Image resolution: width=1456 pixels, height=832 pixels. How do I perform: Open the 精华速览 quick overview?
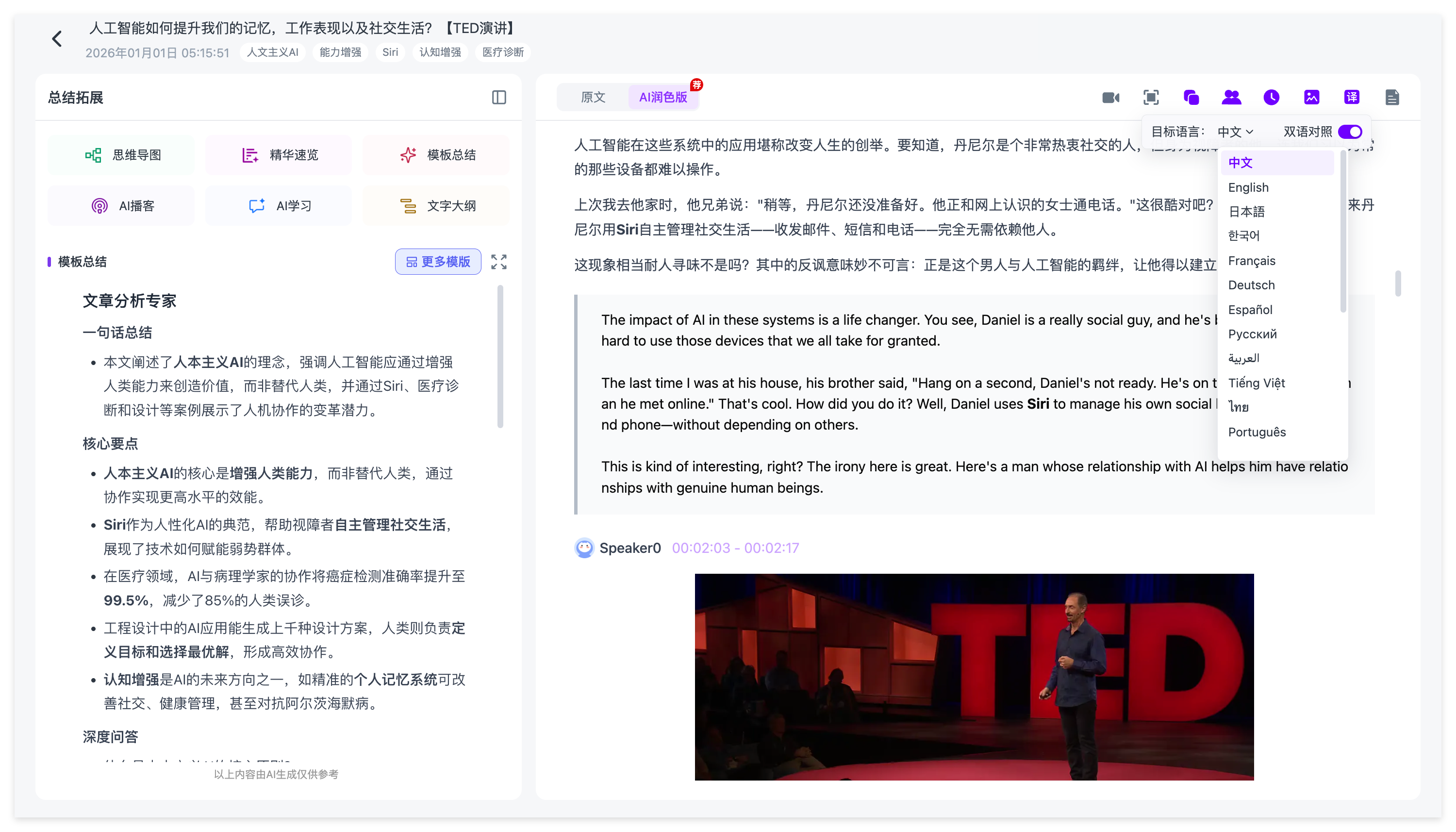click(279, 155)
